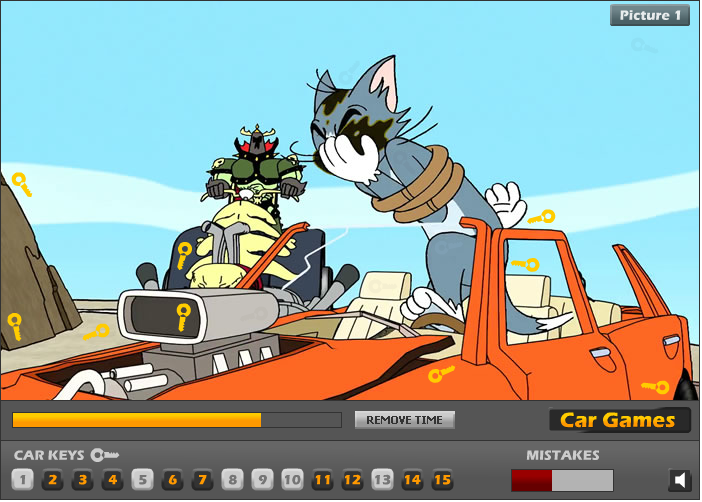Click the yellow key inside the car window frame
This screenshot has width=702, height=502.
click(x=525, y=264)
